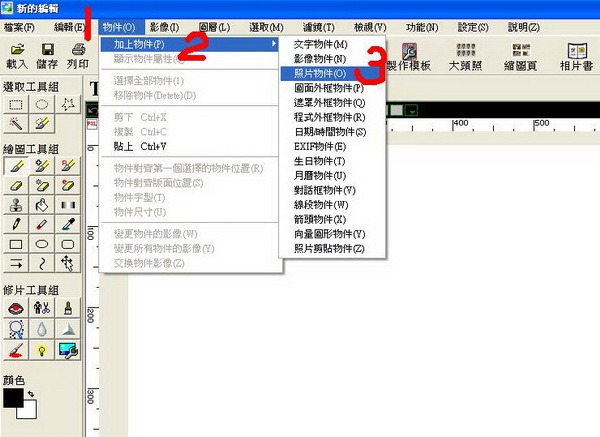Open the 編輯(E) menu
The image size is (600, 437).
point(69,28)
